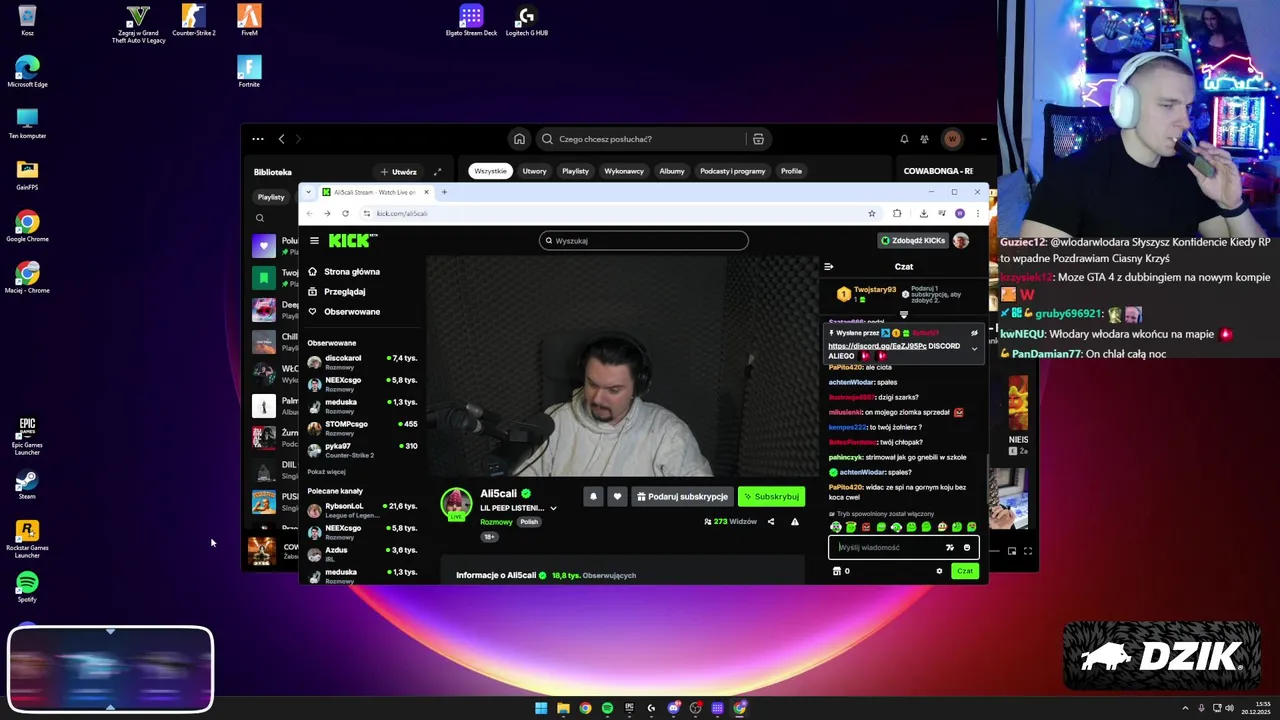Collapse the Kick chat panel icon
Viewport: 1280px width, 720px height.
[x=828, y=267]
